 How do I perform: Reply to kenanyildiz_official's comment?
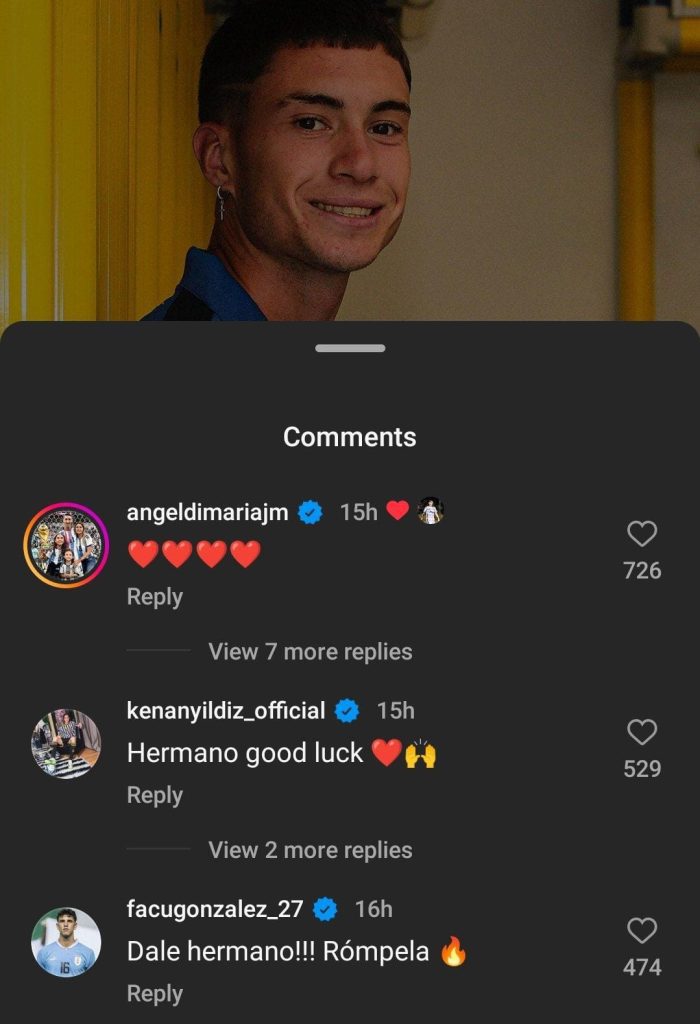coord(154,795)
